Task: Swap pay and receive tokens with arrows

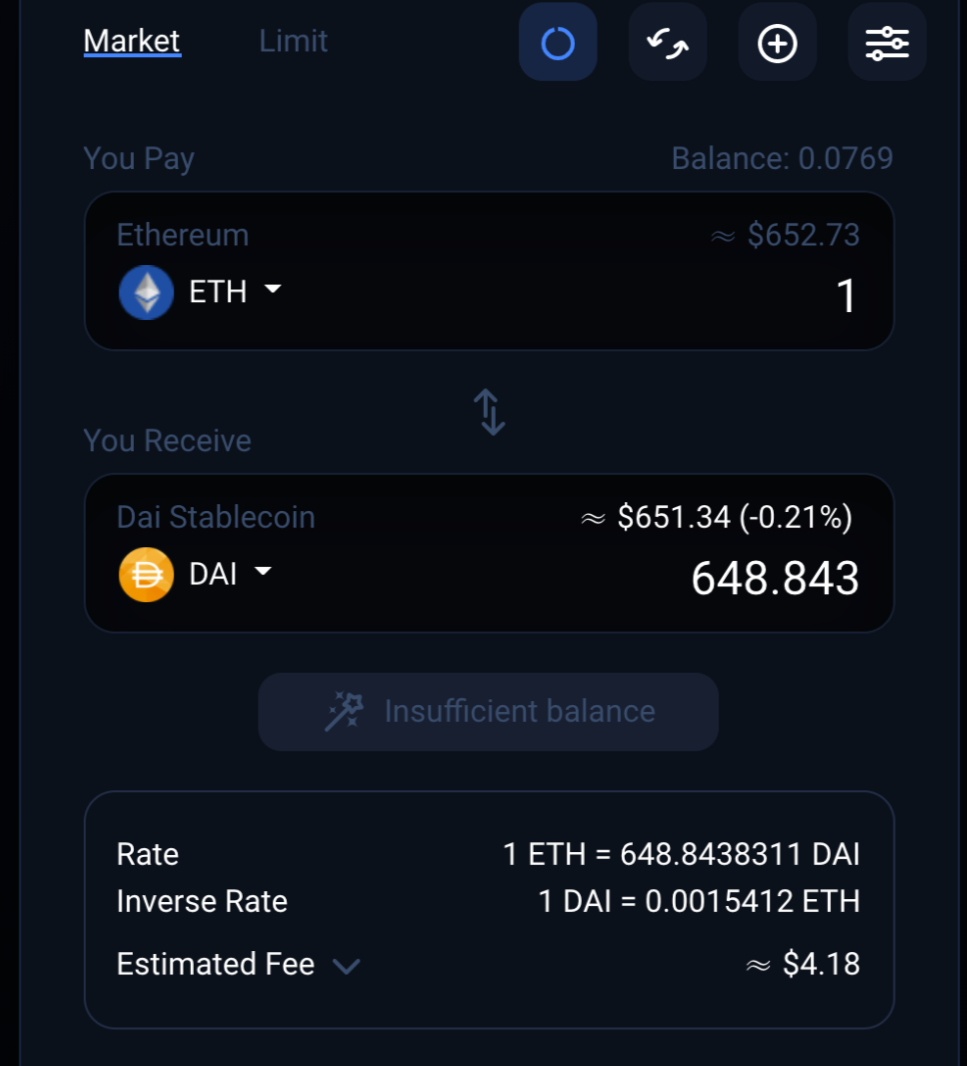Action: coord(489,412)
